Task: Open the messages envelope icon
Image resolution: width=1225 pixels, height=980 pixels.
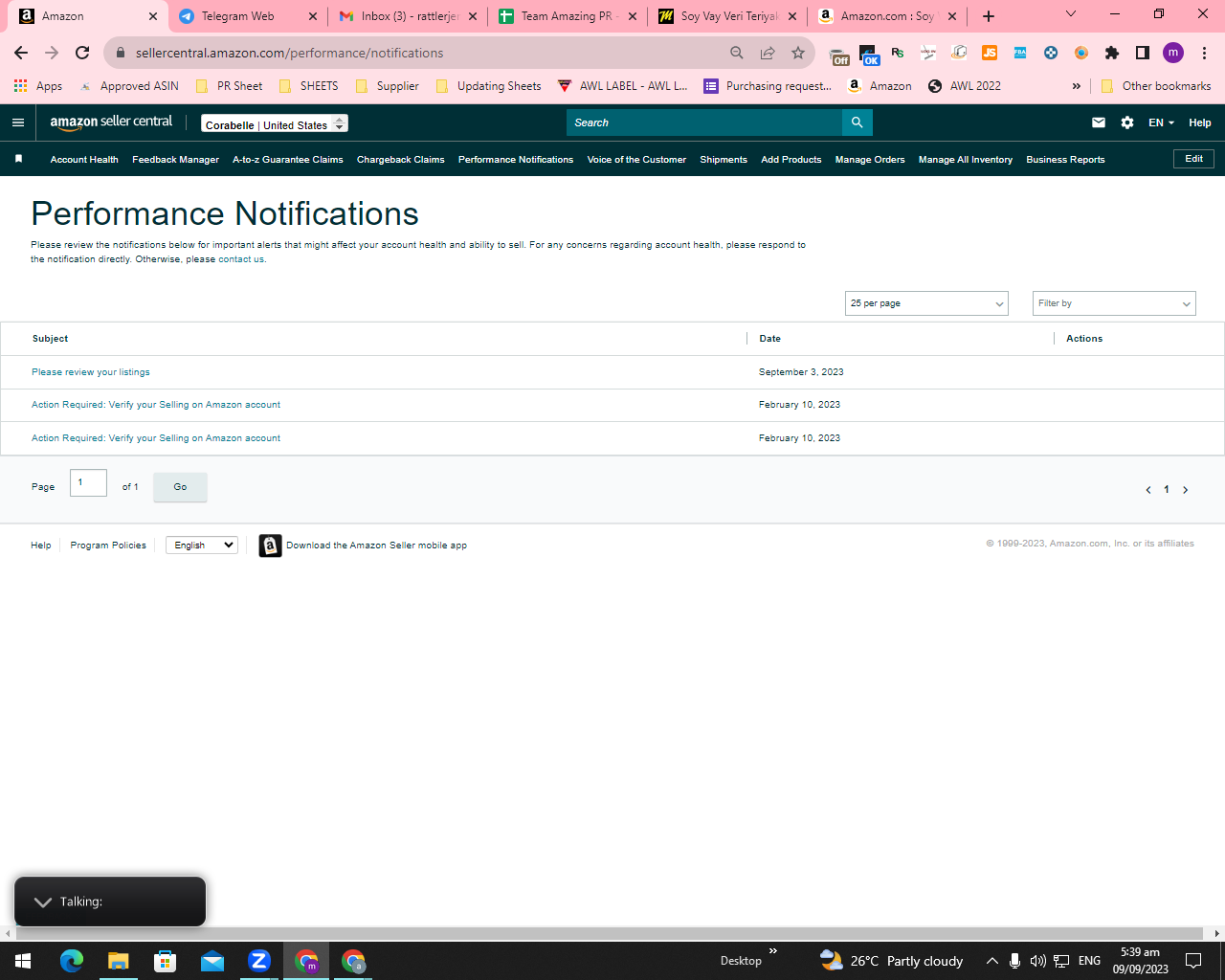Action: tap(1099, 122)
